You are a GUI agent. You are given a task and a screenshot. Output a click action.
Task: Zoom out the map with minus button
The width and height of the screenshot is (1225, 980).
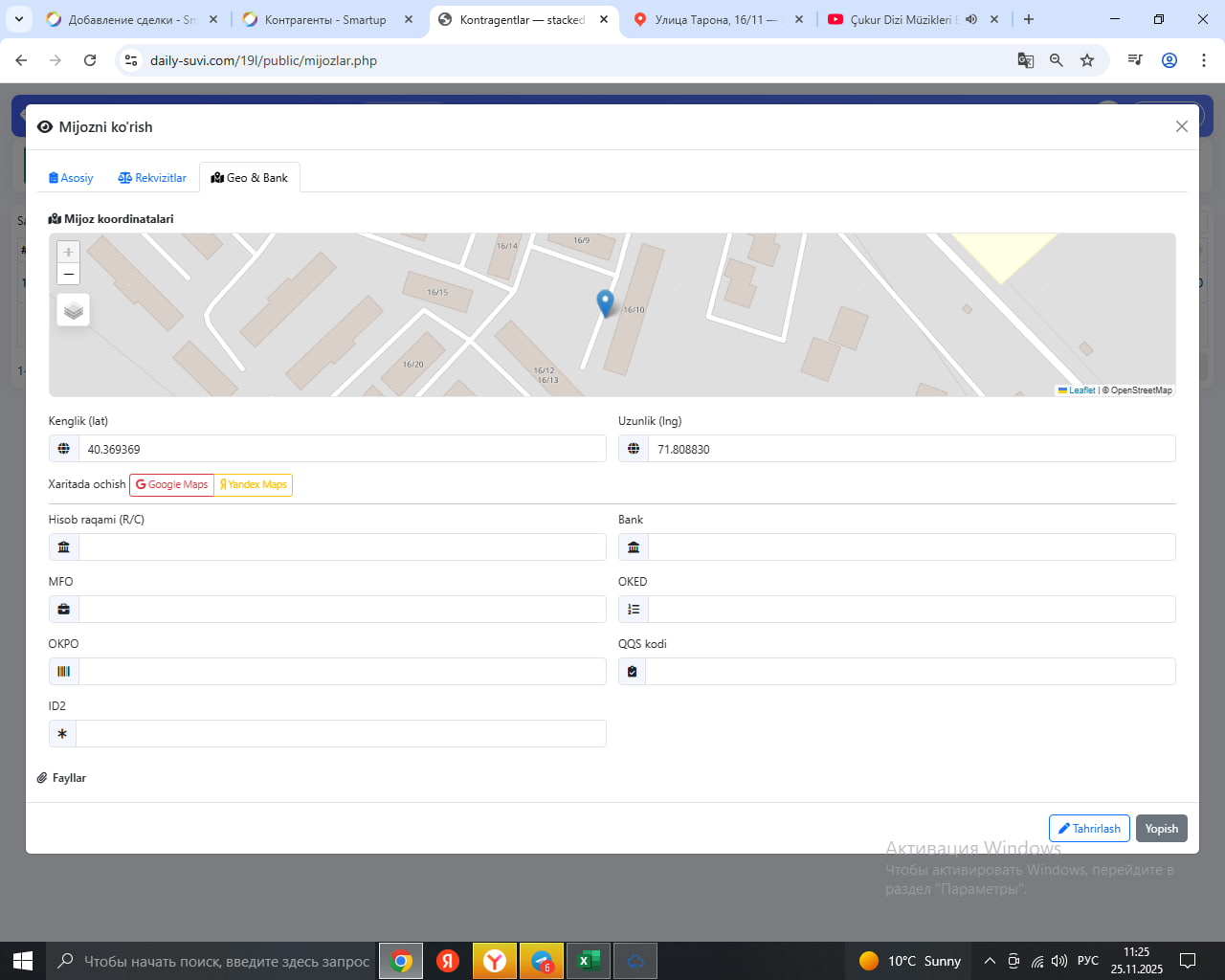click(x=68, y=275)
